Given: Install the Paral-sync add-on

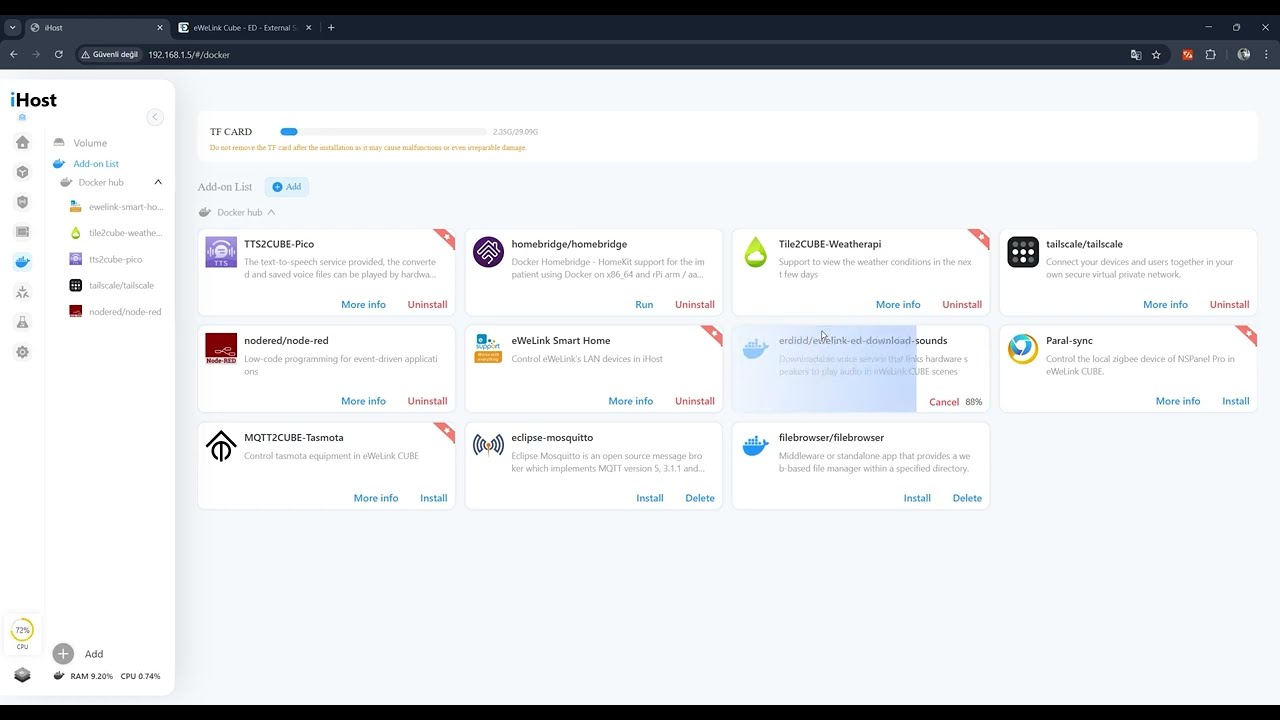Looking at the screenshot, I should click(1236, 402).
